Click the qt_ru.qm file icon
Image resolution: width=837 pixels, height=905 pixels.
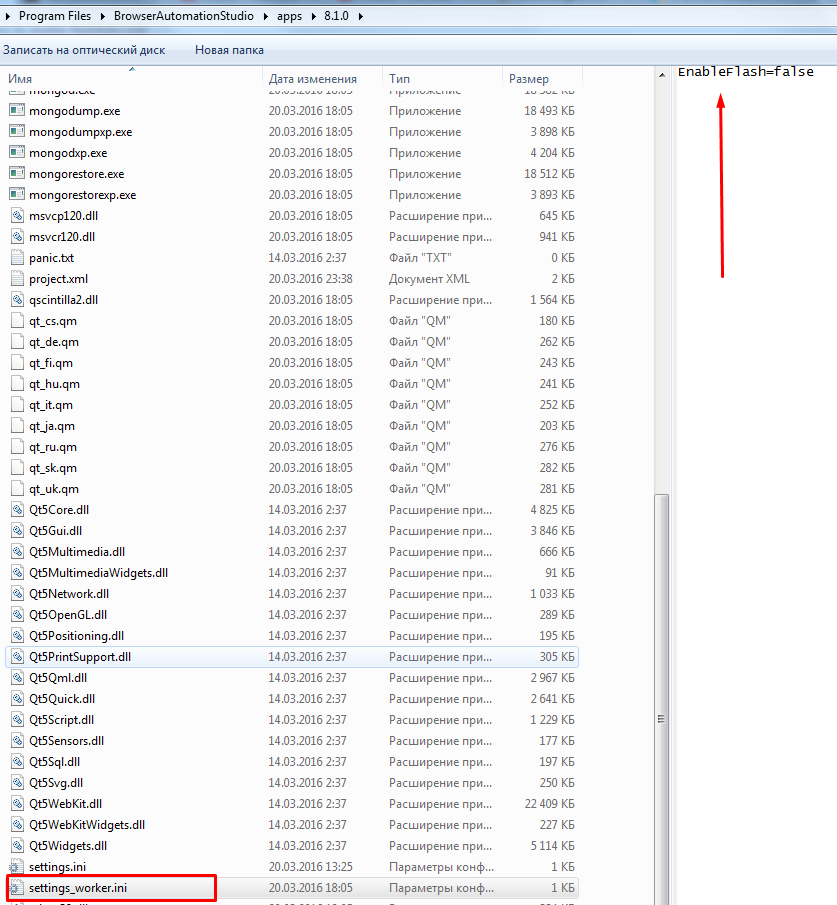[x=17, y=447]
